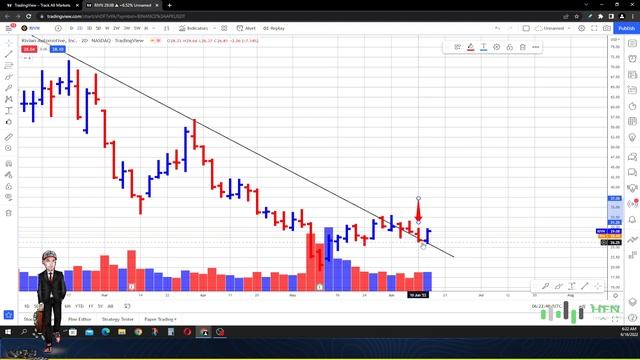Image resolution: width=640 pixels, height=360 pixels.
Task: Open the indicator templates grid icon
Action: coord(224,28)
